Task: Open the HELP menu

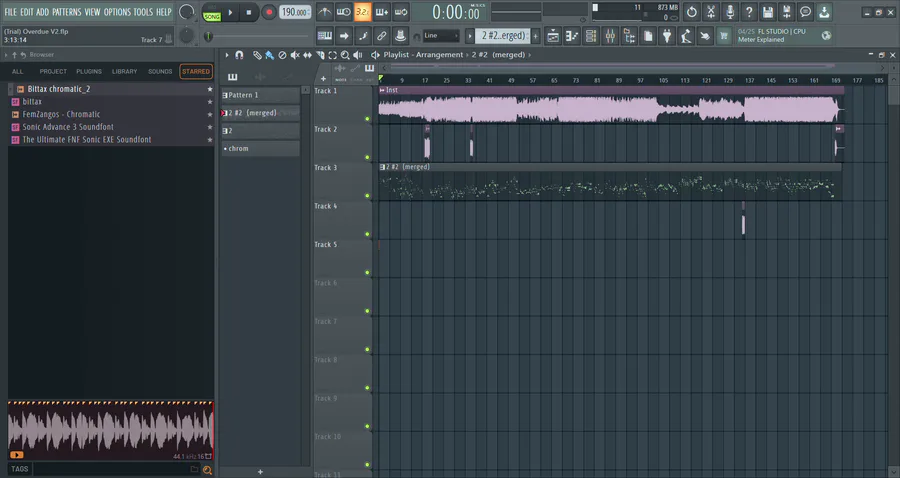Action: click(164, 12)
